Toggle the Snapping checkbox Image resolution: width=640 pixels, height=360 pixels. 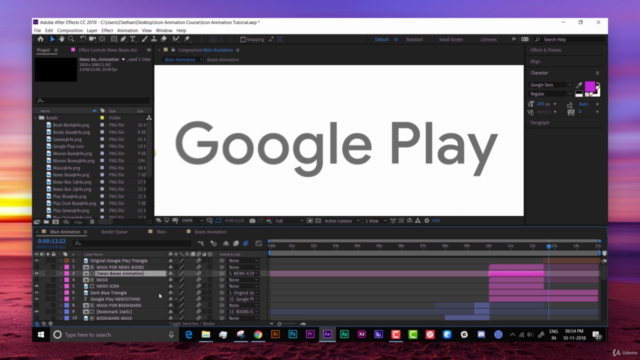(243, 40)
